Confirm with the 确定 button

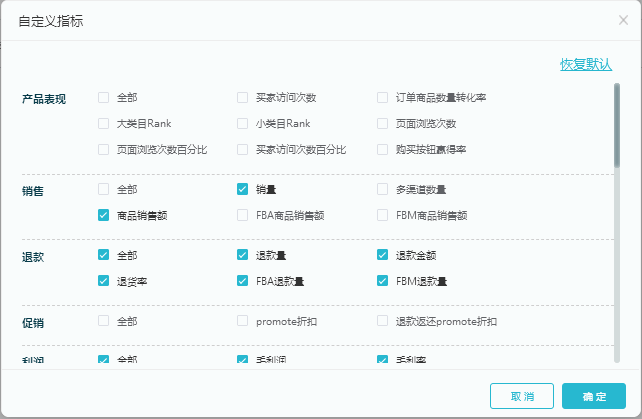click(x=594, y=396)
